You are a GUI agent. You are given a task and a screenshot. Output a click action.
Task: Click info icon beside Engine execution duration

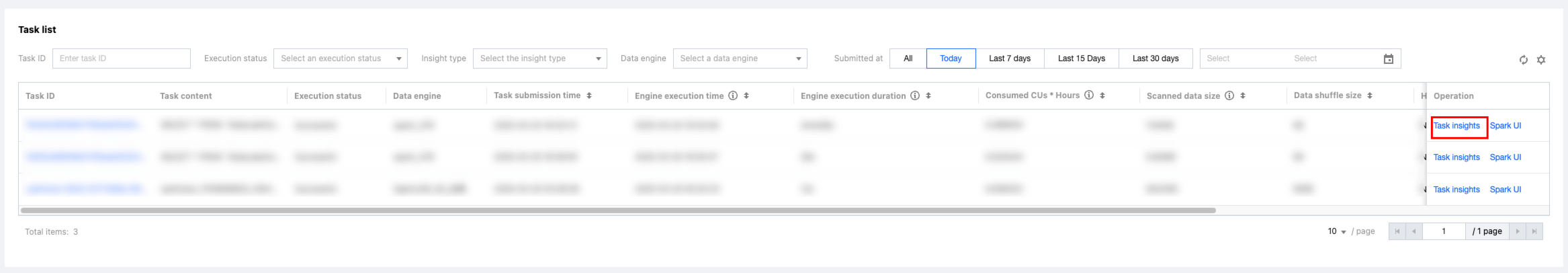pos(915,96)
